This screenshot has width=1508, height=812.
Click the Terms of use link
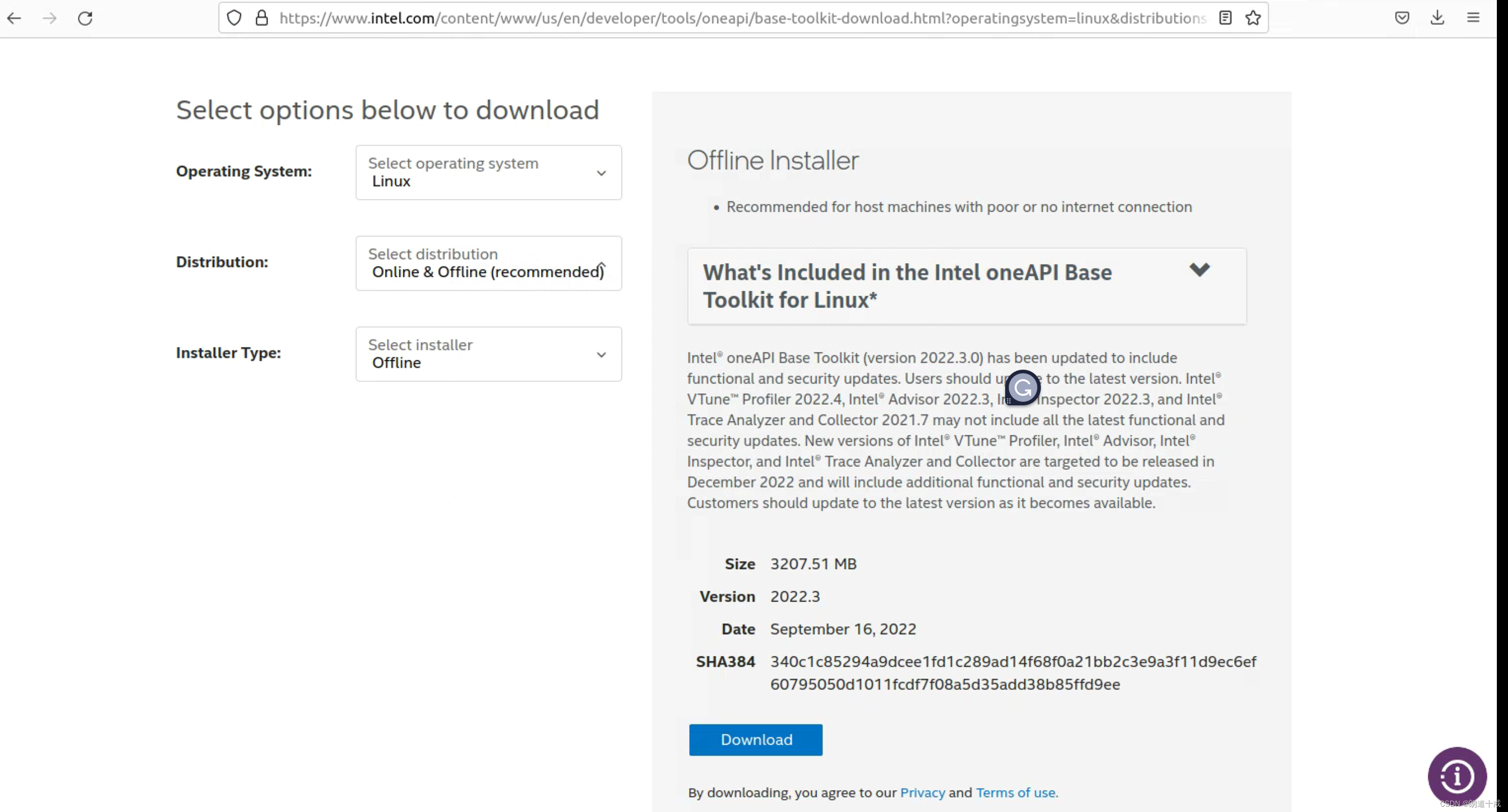point(1014,792)
